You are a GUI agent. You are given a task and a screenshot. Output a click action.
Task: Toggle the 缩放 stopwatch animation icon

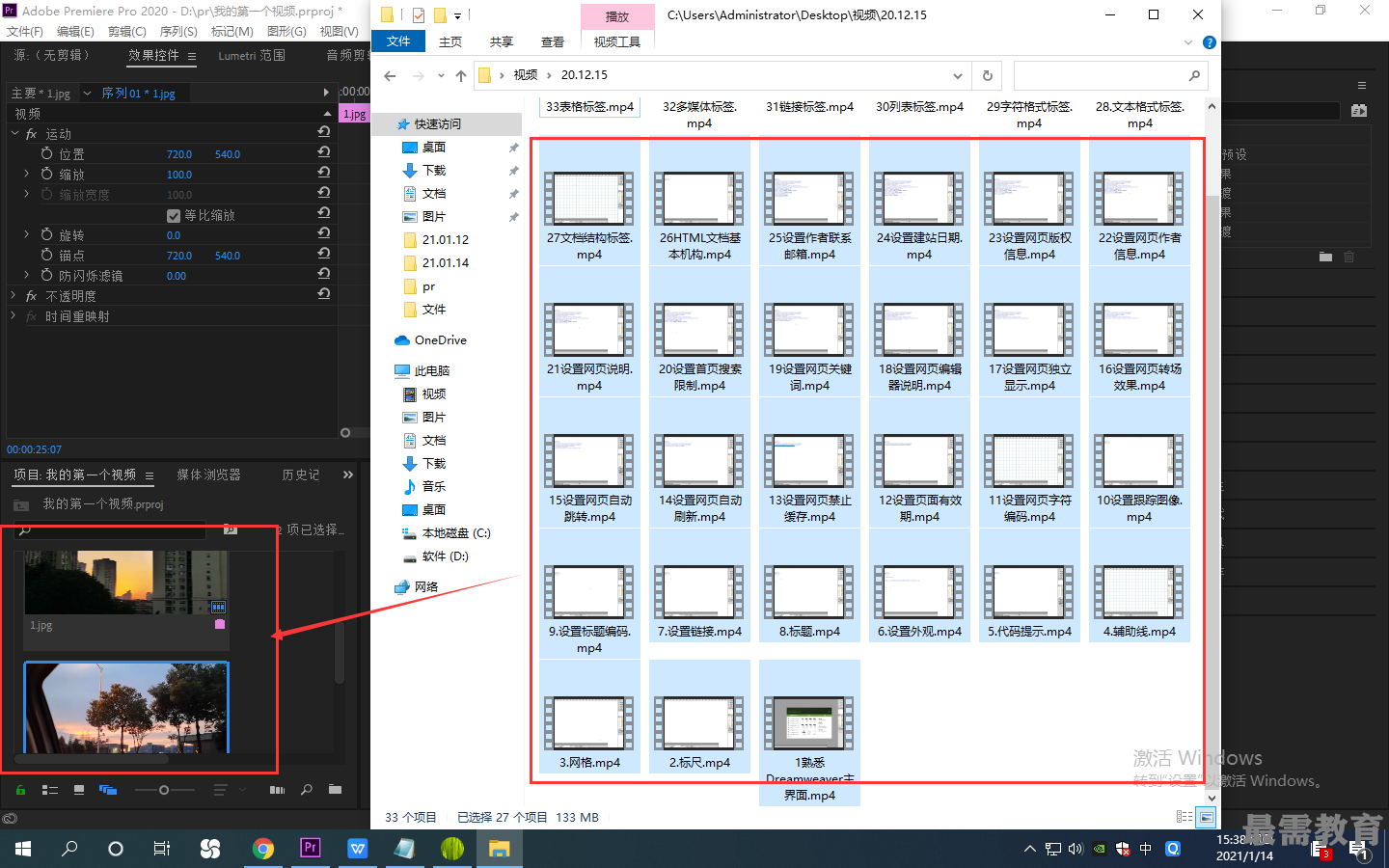(46, 175)
